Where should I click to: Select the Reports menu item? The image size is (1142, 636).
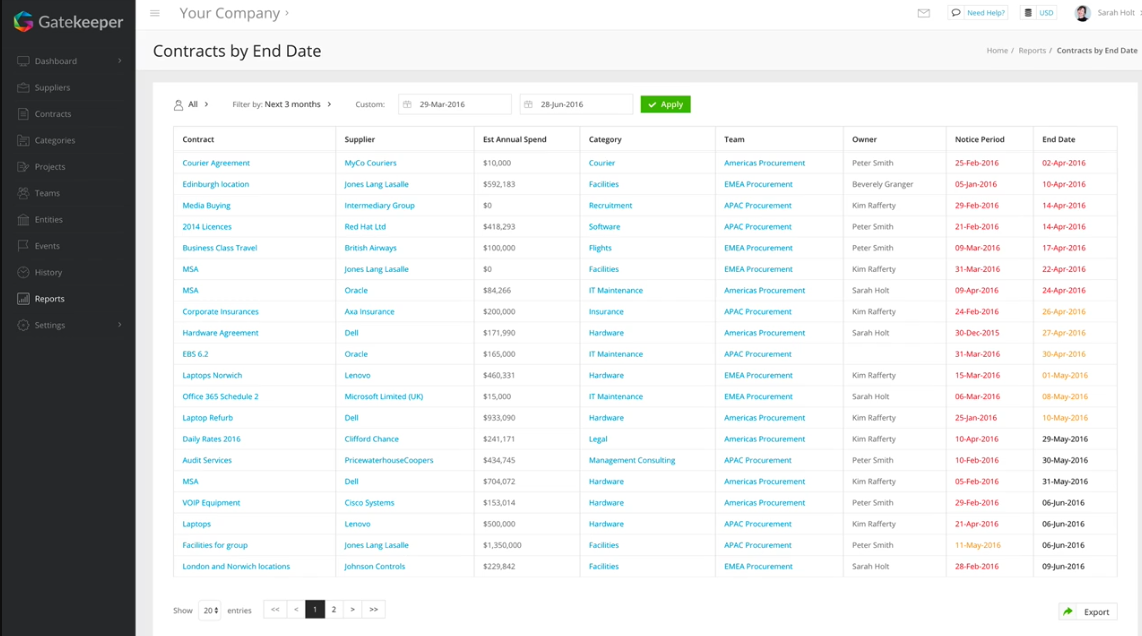(x=50, y=299)
